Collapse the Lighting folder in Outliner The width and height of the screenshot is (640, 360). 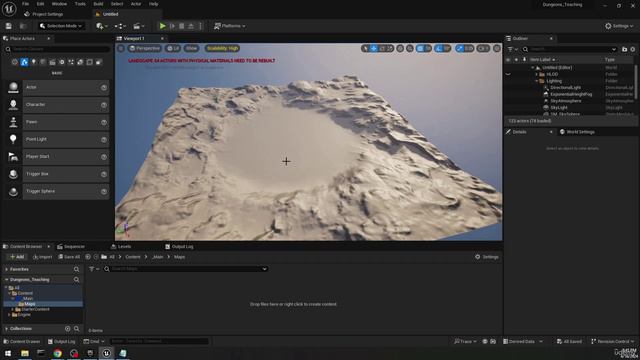(537, 81)
